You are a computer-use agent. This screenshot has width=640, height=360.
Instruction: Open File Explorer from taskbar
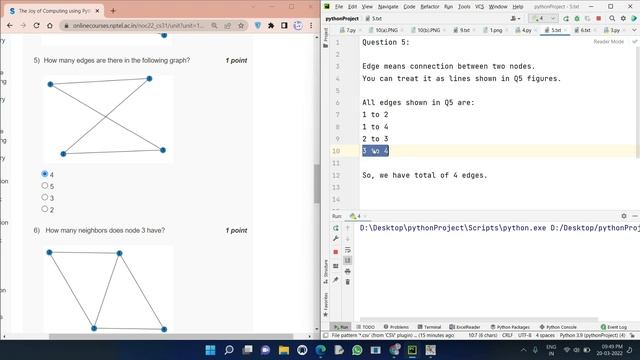(x=284, y=350)
